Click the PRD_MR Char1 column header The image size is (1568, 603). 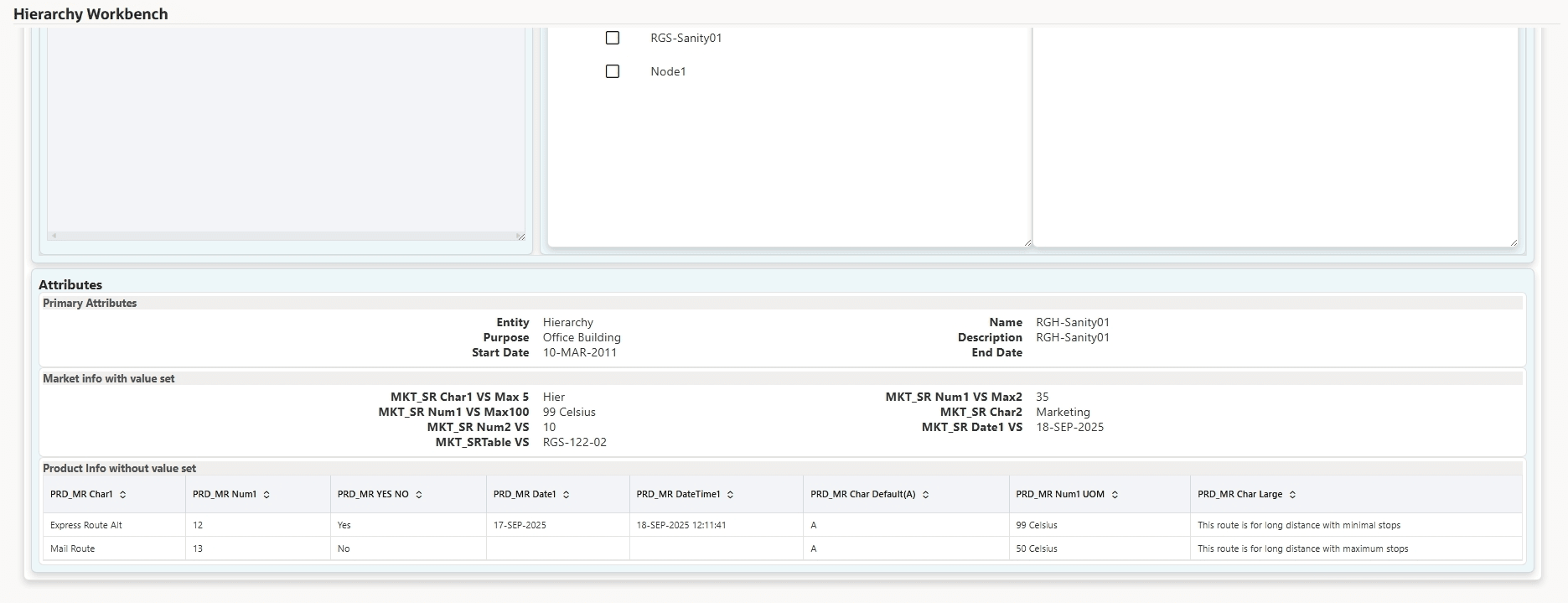pyautogui.click(x=114, y=495)
